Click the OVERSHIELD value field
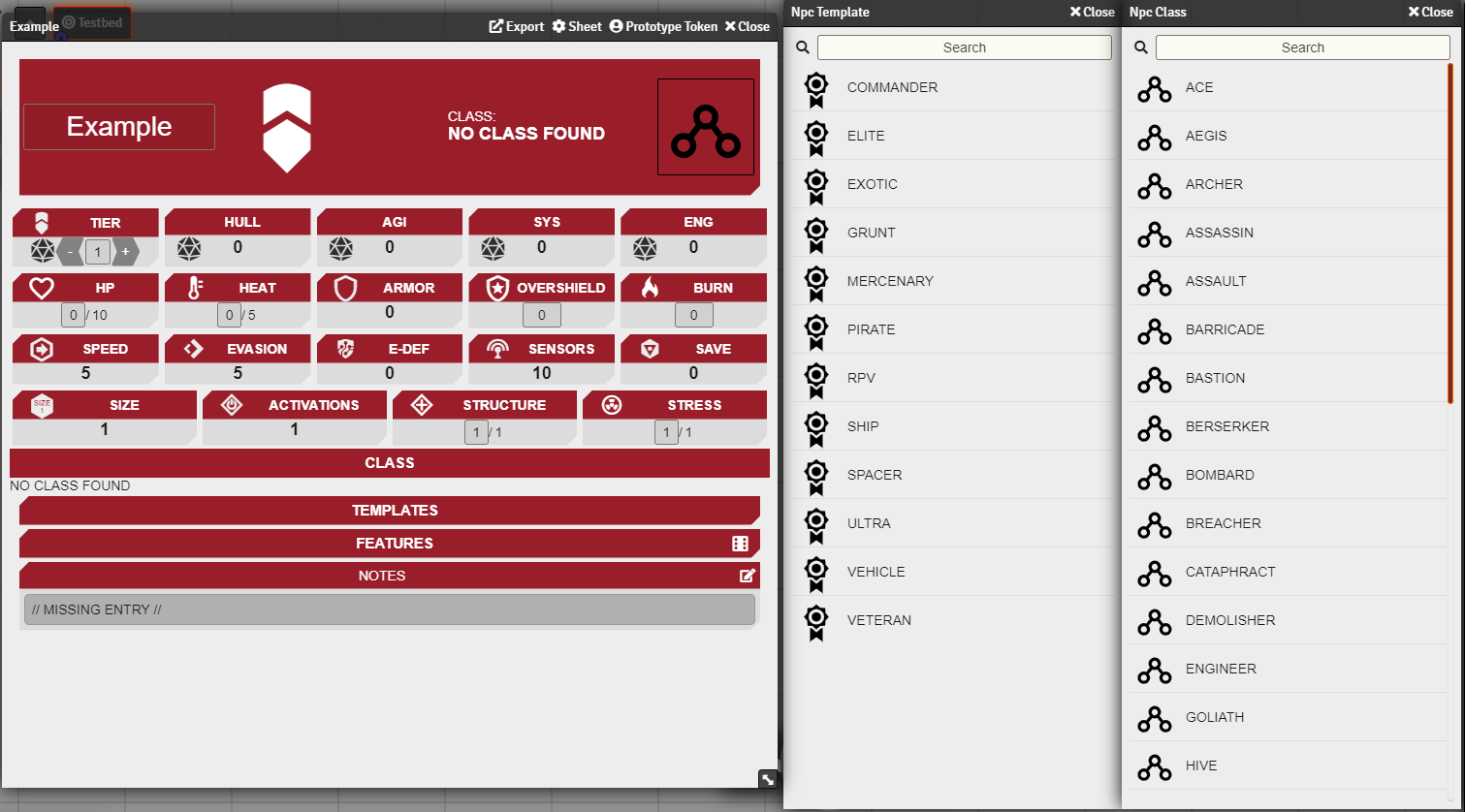 tap(542, 315)
